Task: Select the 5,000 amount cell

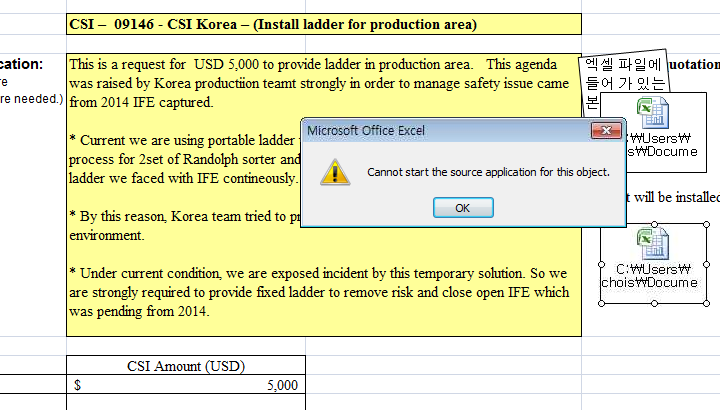Action: (x=186, y=385)
